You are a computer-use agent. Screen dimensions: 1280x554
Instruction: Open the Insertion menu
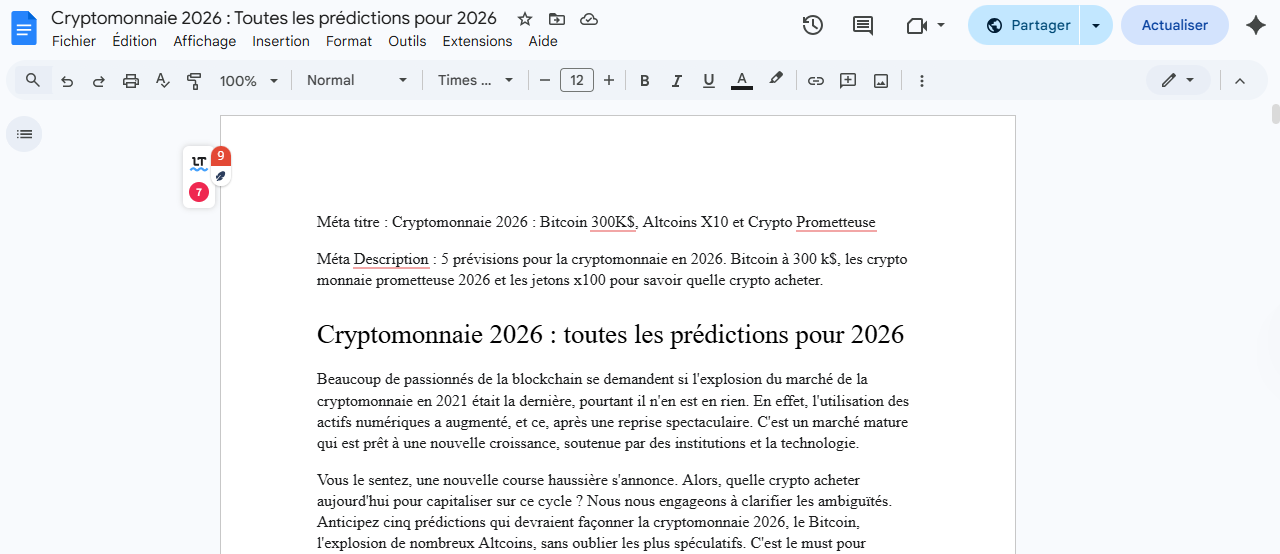click(x=281, y=41)
